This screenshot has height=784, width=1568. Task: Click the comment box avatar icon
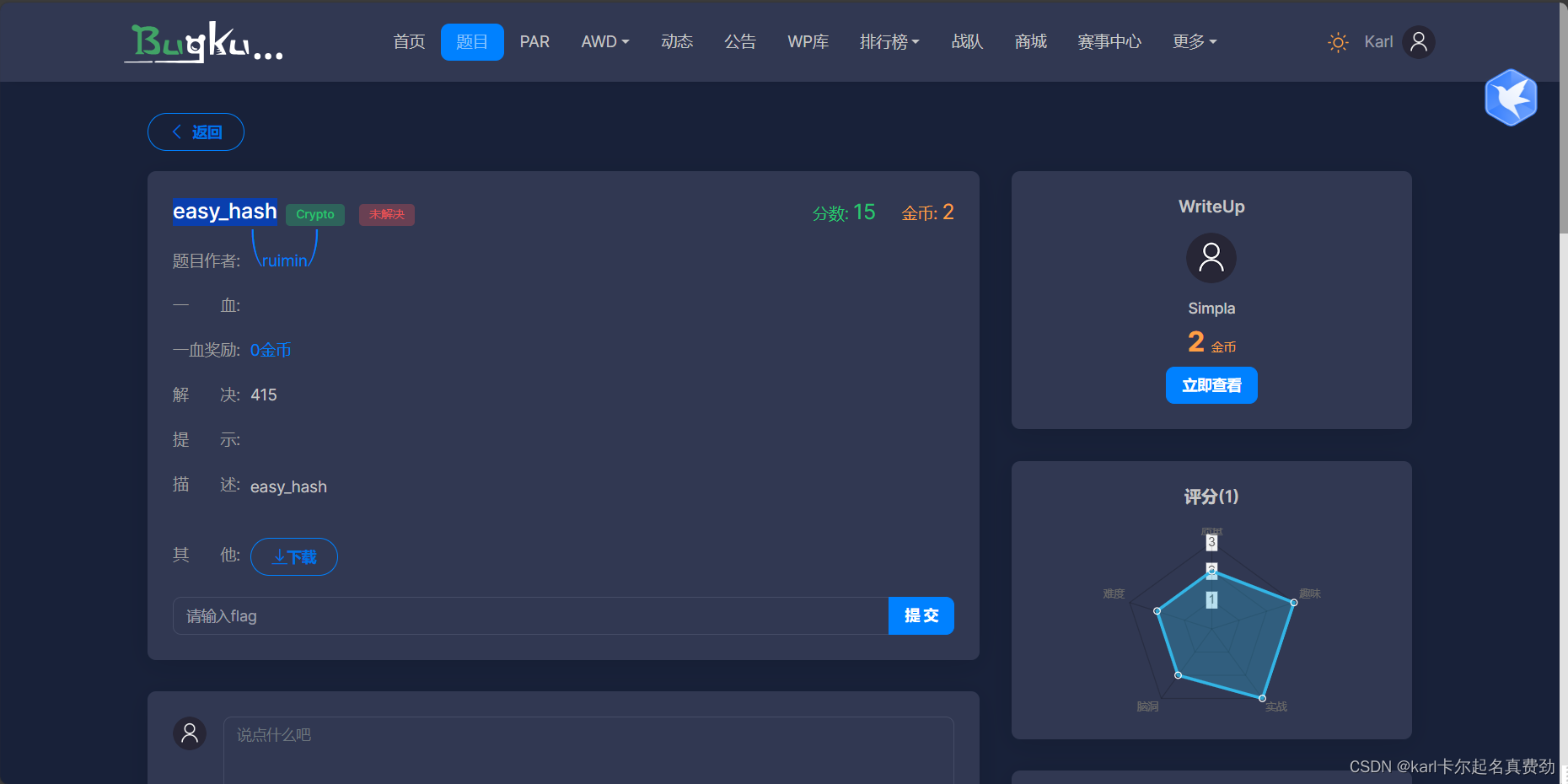click(x=190, y=733)
